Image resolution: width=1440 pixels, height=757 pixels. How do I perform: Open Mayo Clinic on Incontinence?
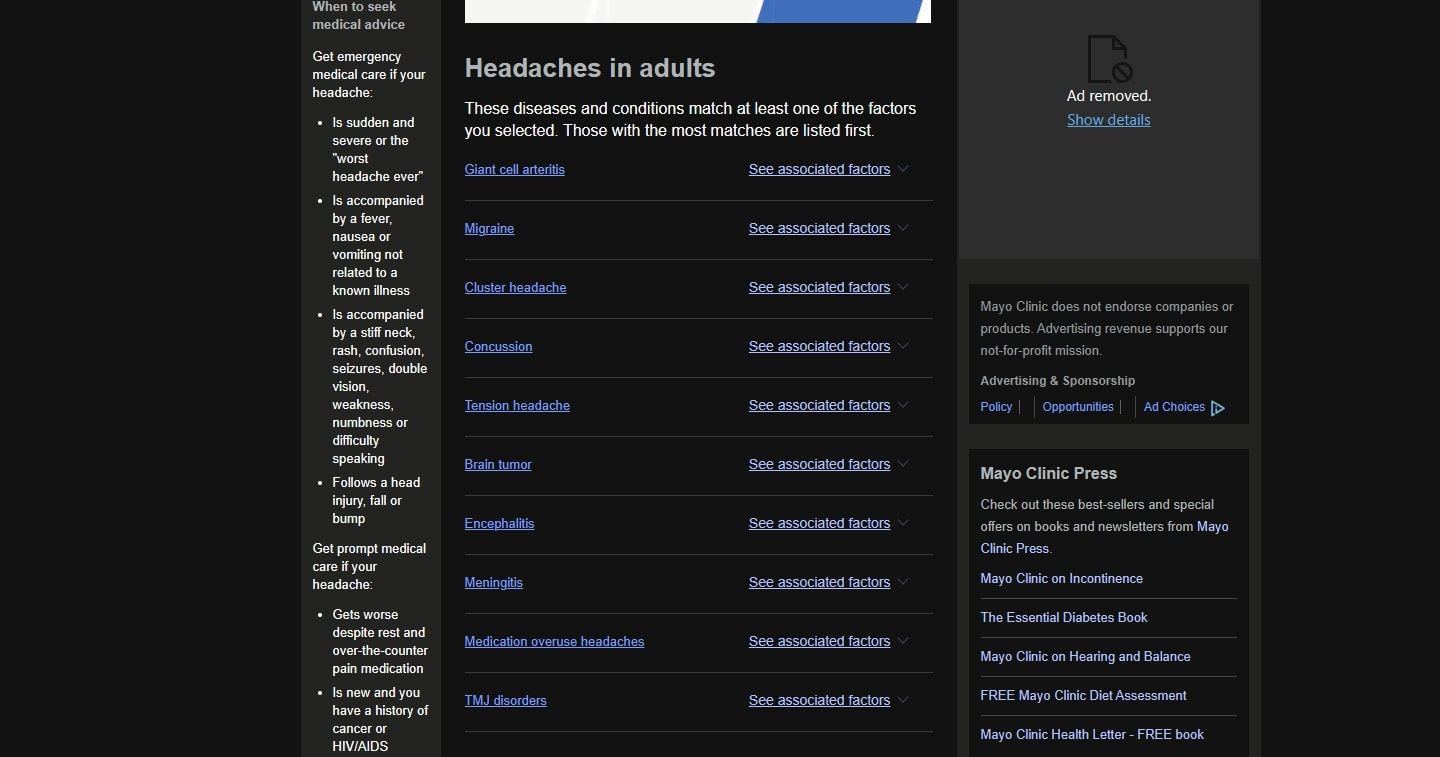[x=1061, y=578]
